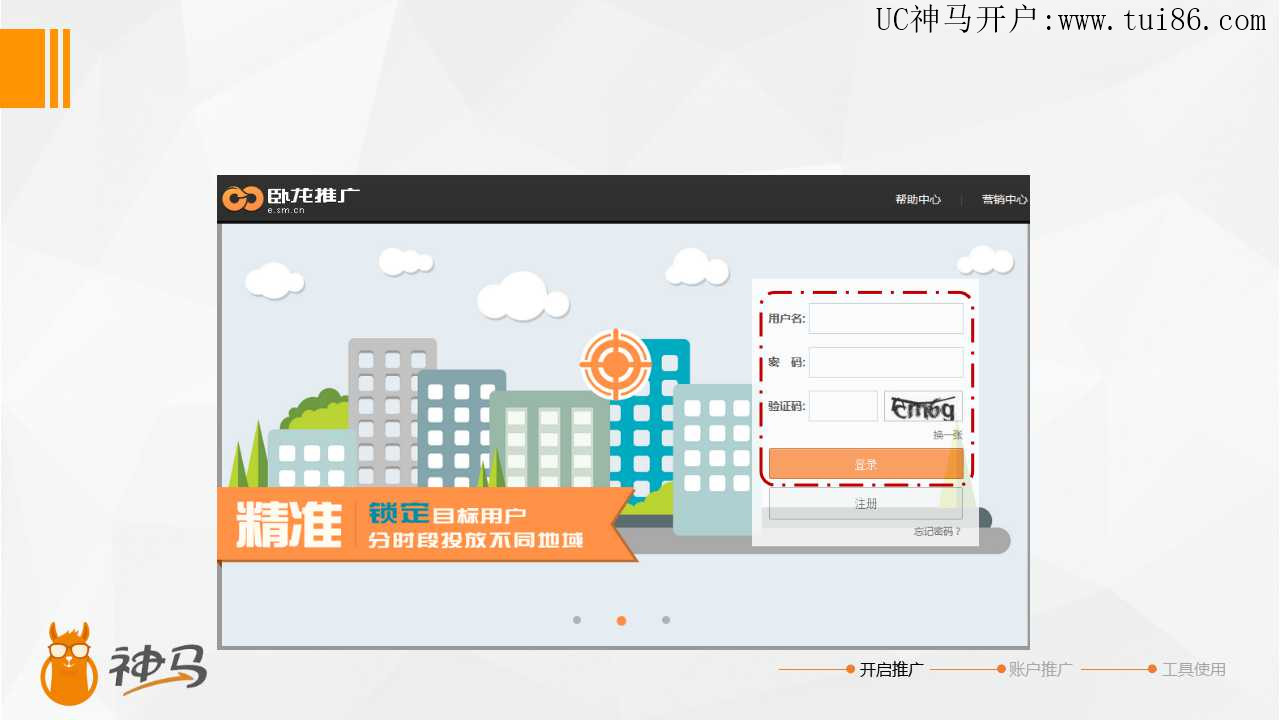Select the right gray carousel dot
1280x720 pixels.
(666, 620)
